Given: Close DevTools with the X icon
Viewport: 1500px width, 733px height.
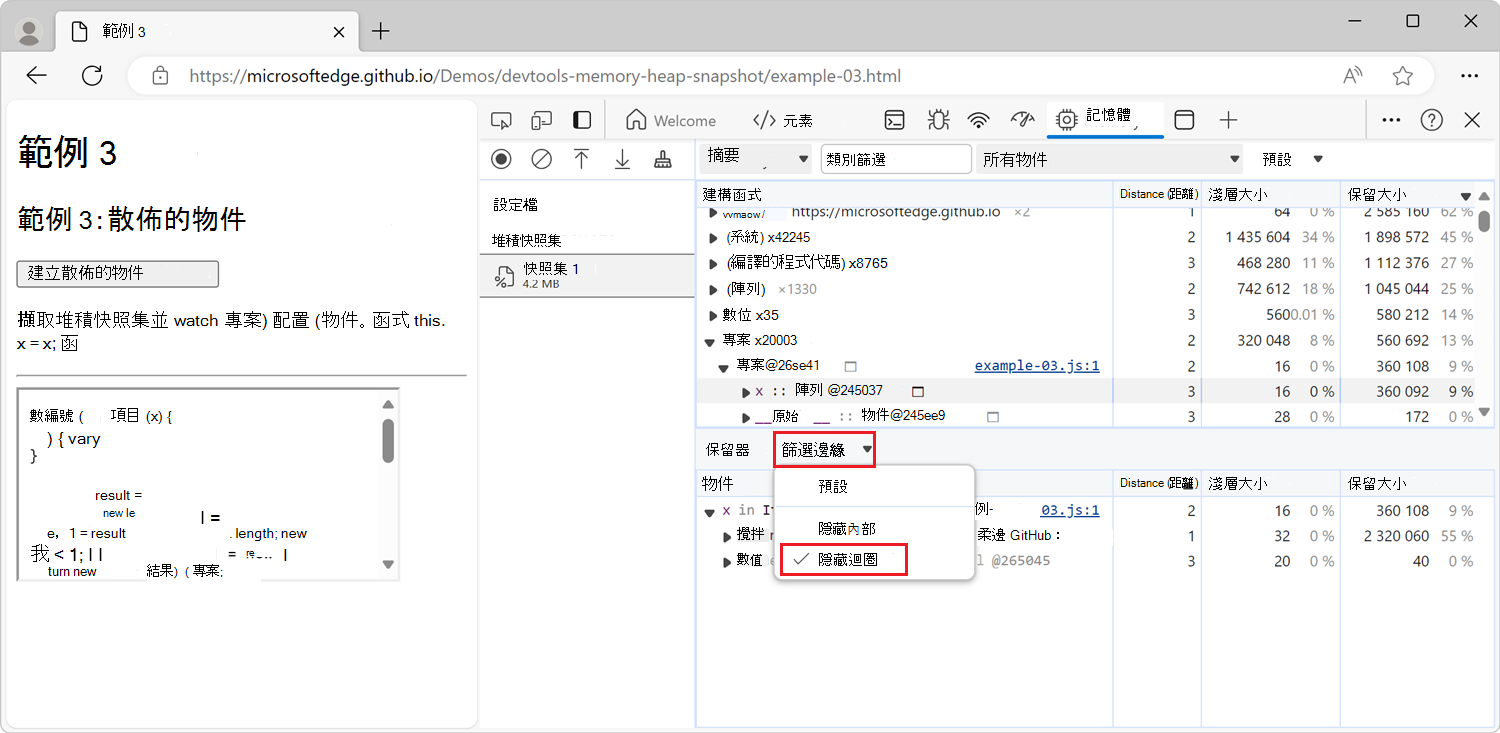Looking at the screenshot, I should [1472, 120].
